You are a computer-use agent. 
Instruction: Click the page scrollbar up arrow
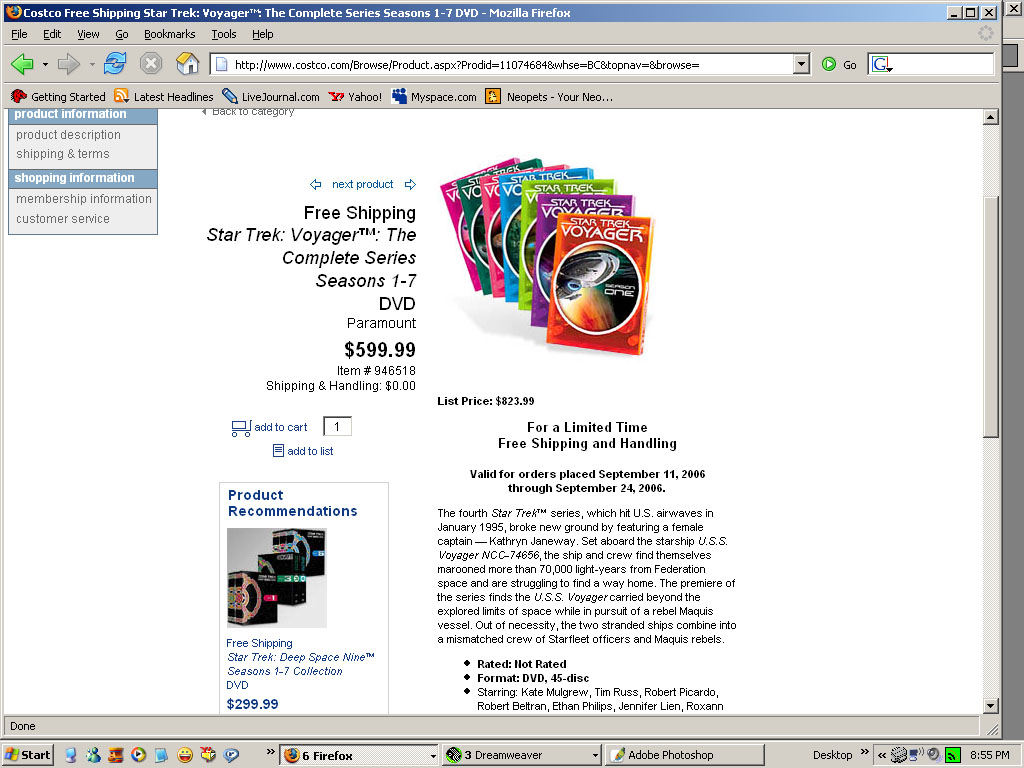coord(991,118)
